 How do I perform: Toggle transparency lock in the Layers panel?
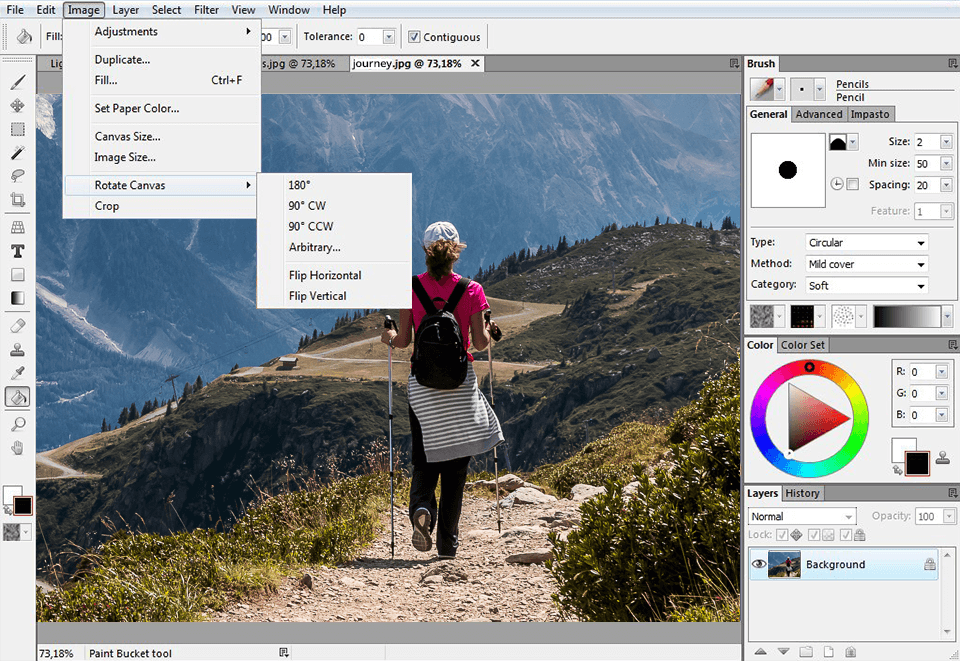pos(814,534)
